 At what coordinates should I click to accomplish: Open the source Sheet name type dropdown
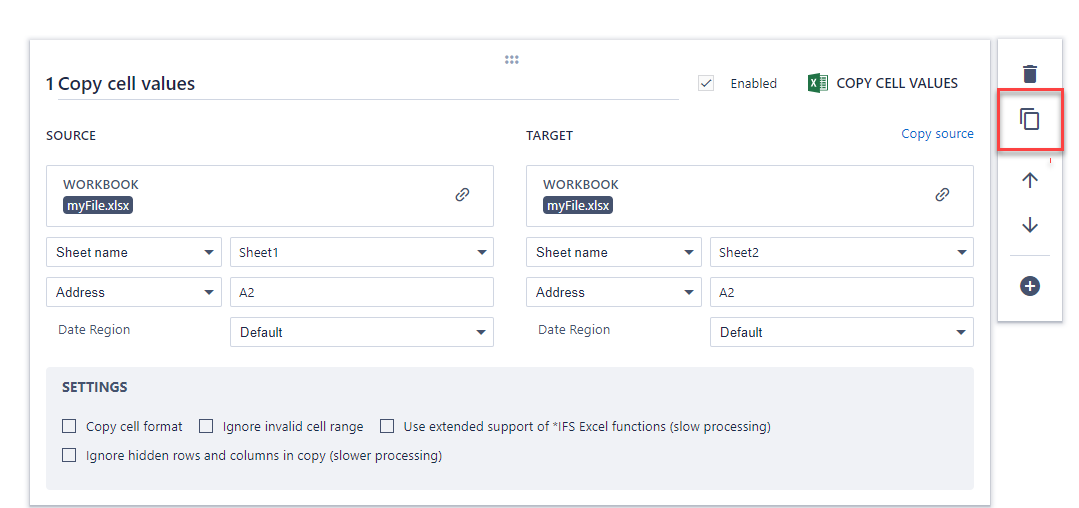click(133, 252)
